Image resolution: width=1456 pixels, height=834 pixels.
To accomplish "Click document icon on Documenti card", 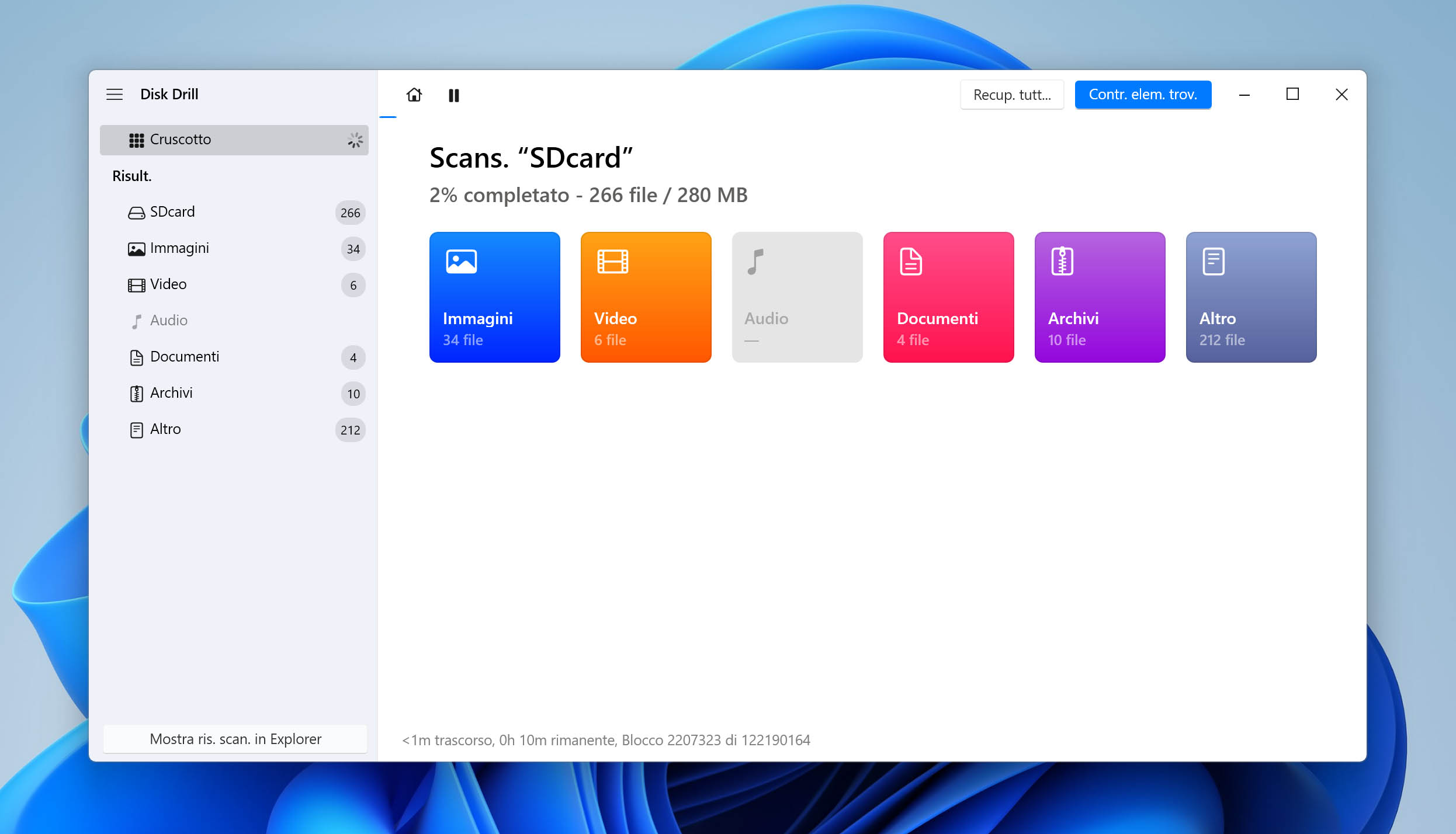I will point(911,261).
